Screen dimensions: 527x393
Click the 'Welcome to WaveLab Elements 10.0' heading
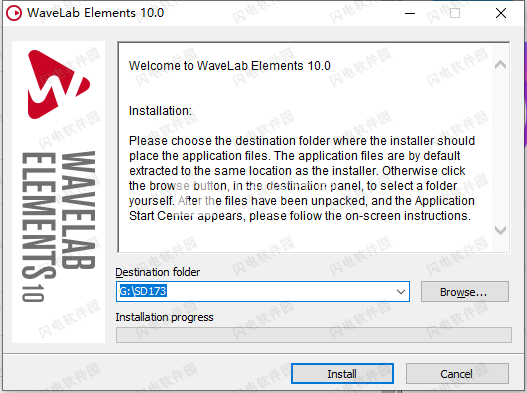(x=230, y=66)
